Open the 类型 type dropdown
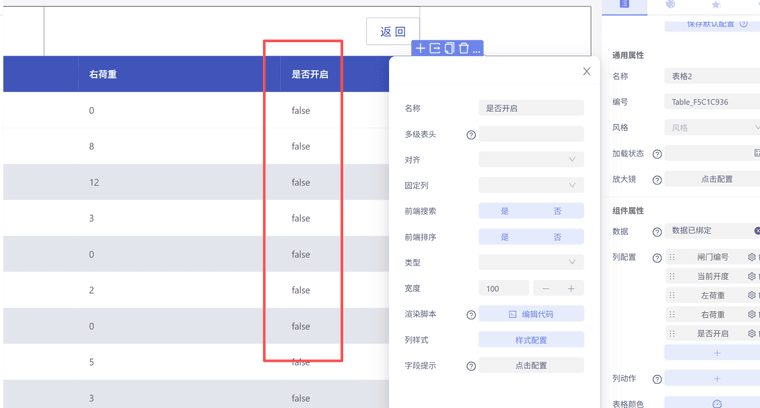The width and height of the screenshot is (760, 408). point(531,263)
